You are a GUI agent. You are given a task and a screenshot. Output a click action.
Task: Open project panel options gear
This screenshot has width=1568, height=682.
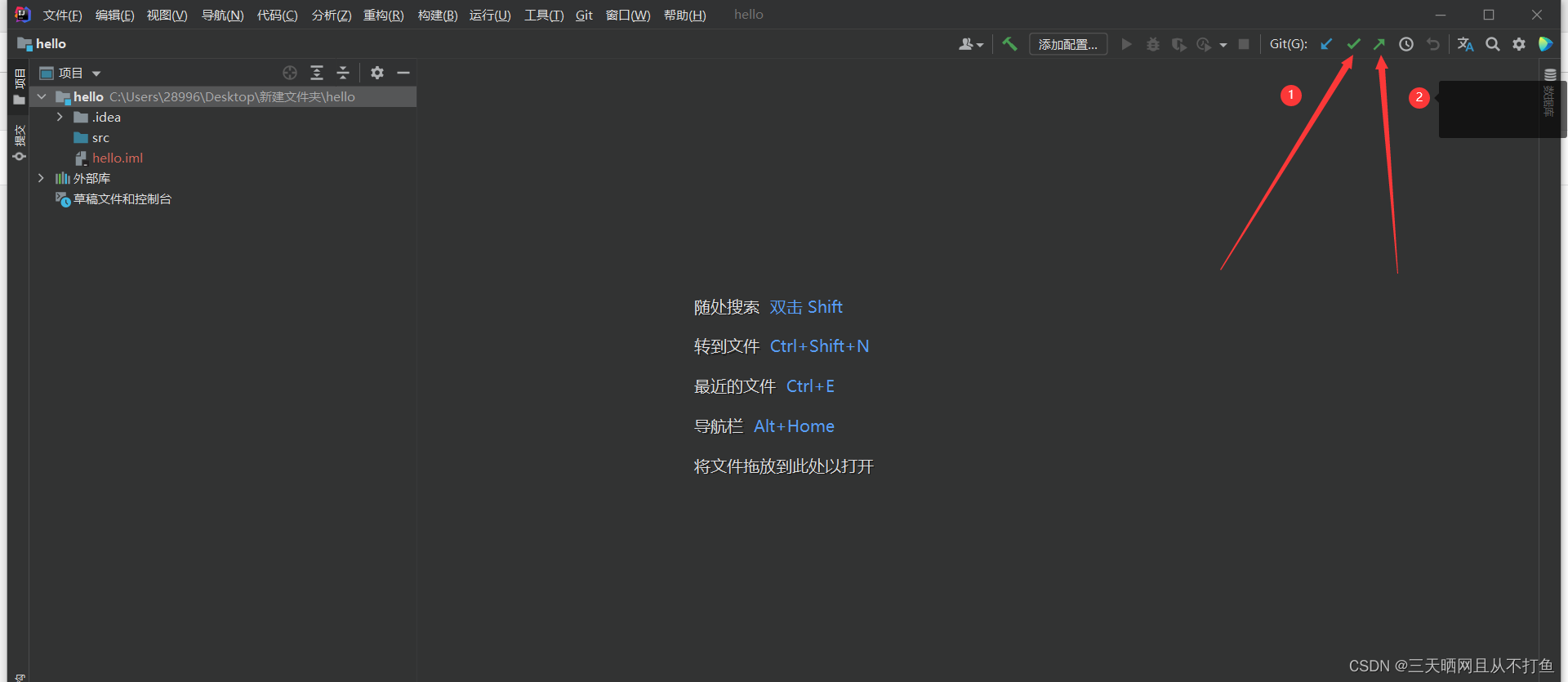[376, 73]
